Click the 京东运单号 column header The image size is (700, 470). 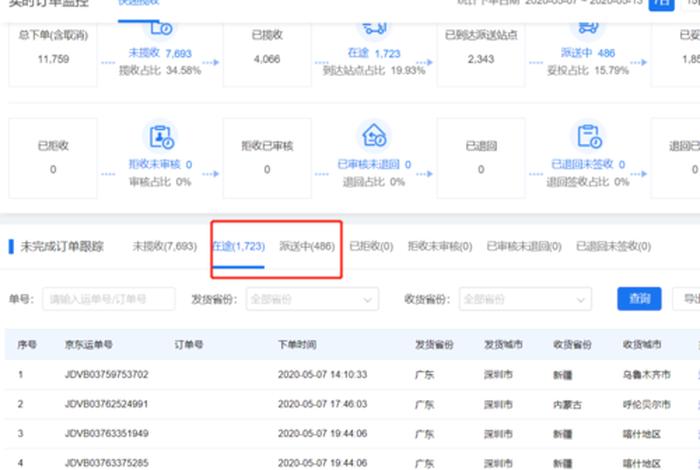click(88, 345)
